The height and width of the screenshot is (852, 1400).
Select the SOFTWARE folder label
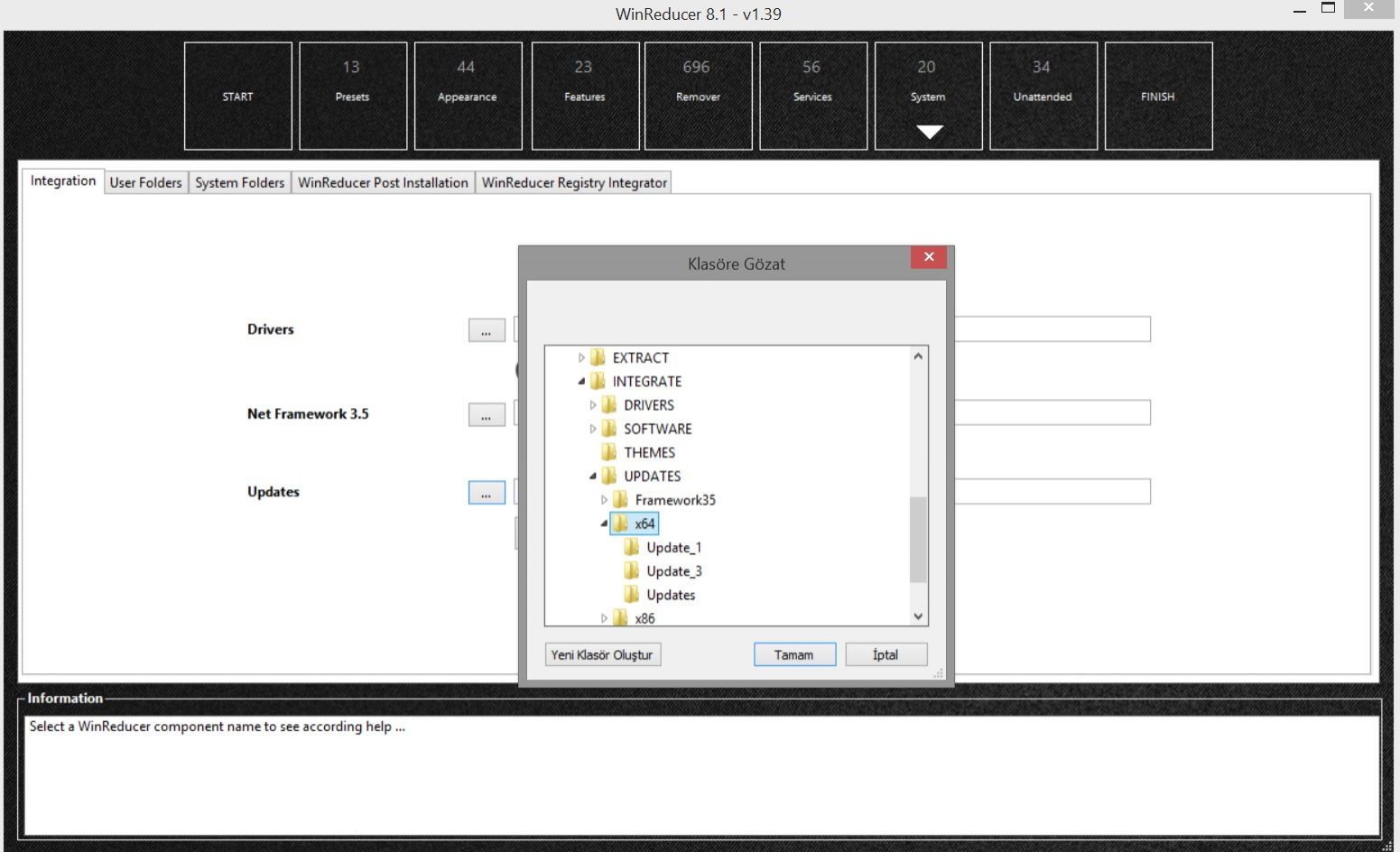(x=658, y=428)
